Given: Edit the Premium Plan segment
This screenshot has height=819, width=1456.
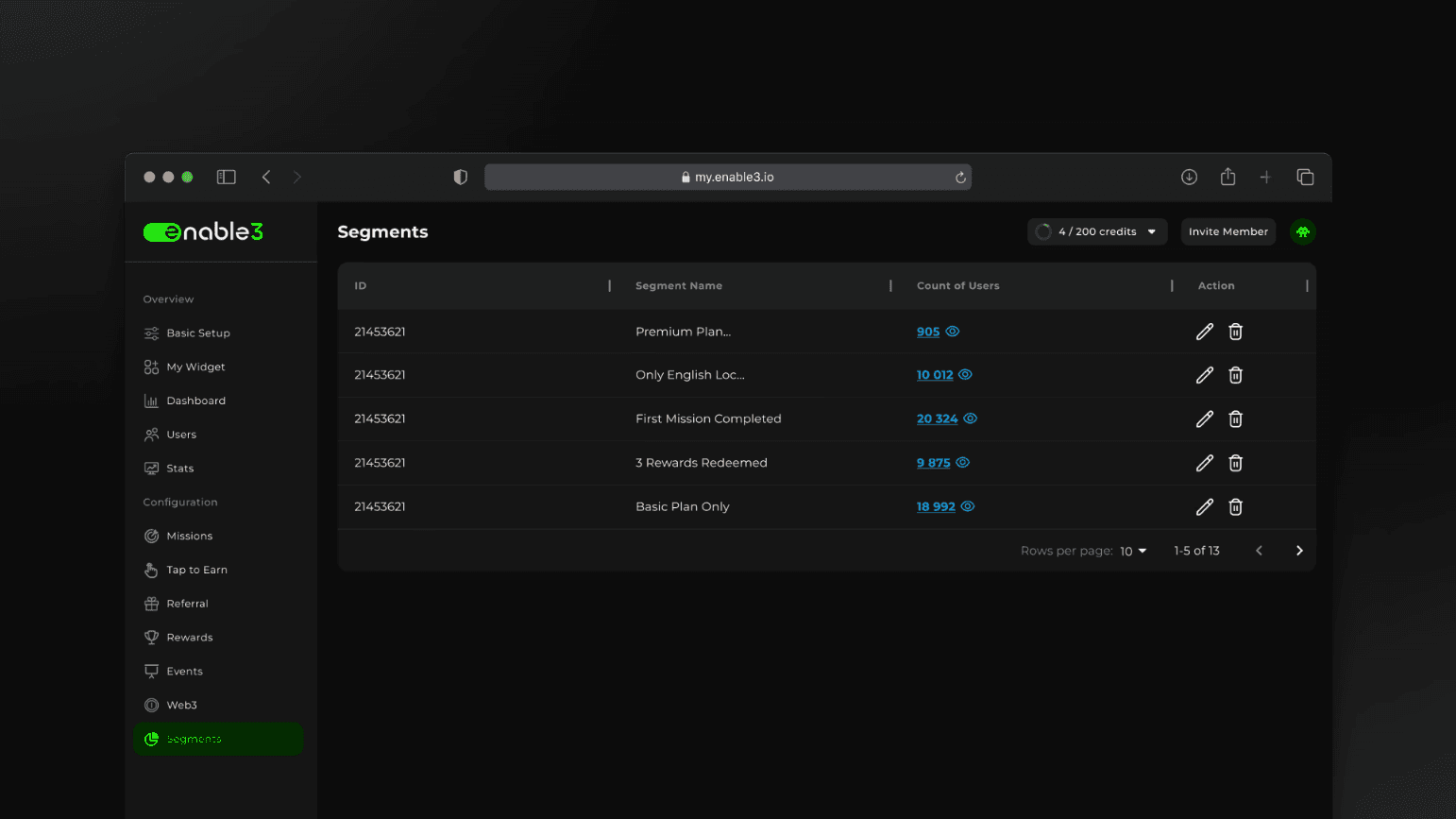Looking at the screenshot, I should coord(1205,332).
